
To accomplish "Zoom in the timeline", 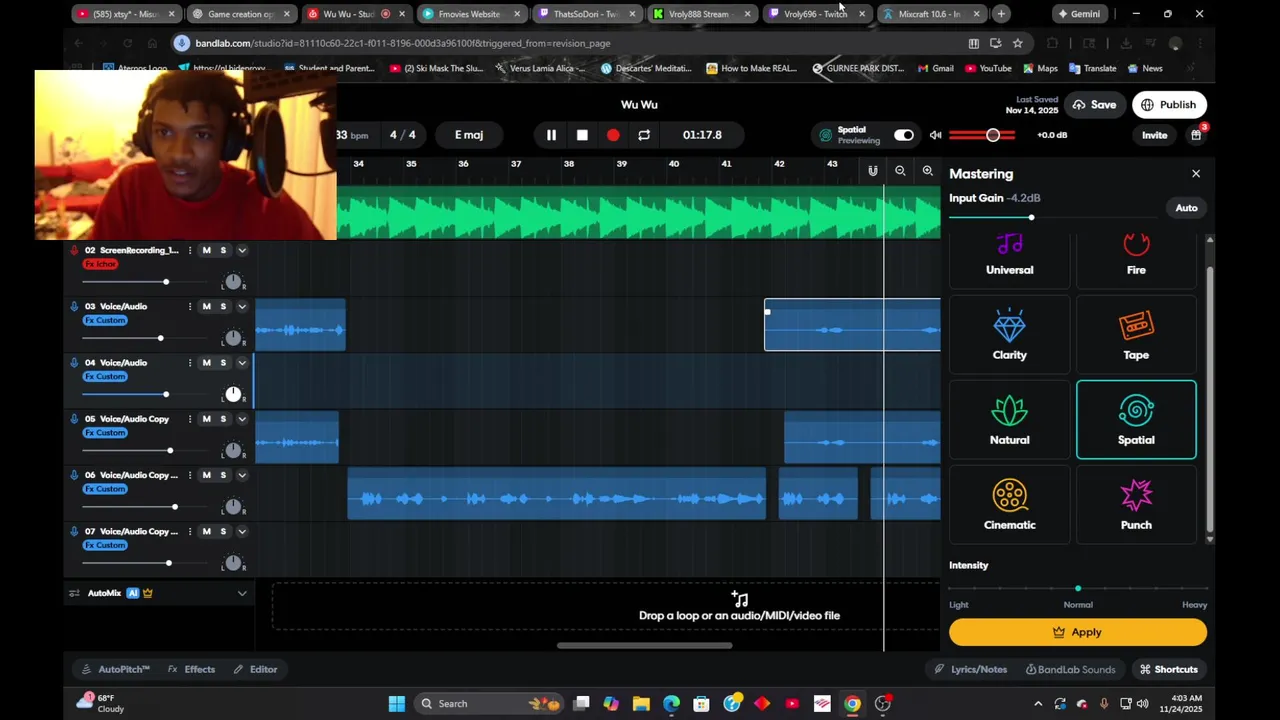I will pyautogui.click(x=928, y=172).
